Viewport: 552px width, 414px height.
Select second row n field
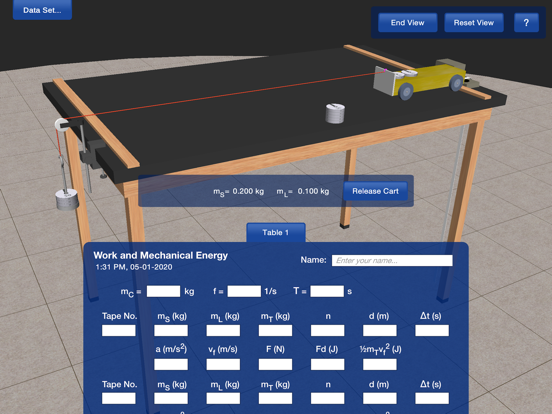coord(327,398)
